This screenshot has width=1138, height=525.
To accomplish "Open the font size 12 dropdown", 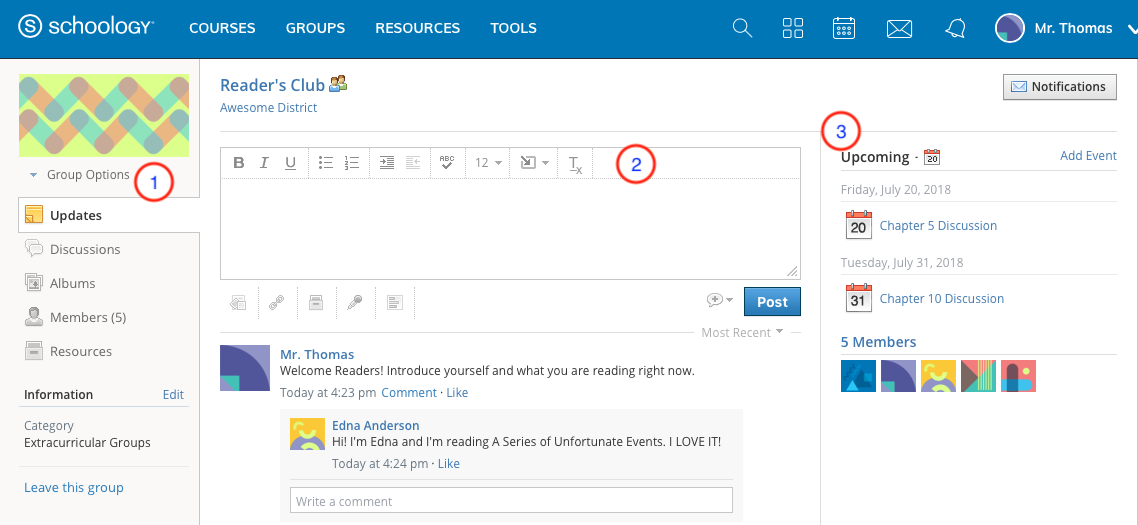I will coord(488,163).
